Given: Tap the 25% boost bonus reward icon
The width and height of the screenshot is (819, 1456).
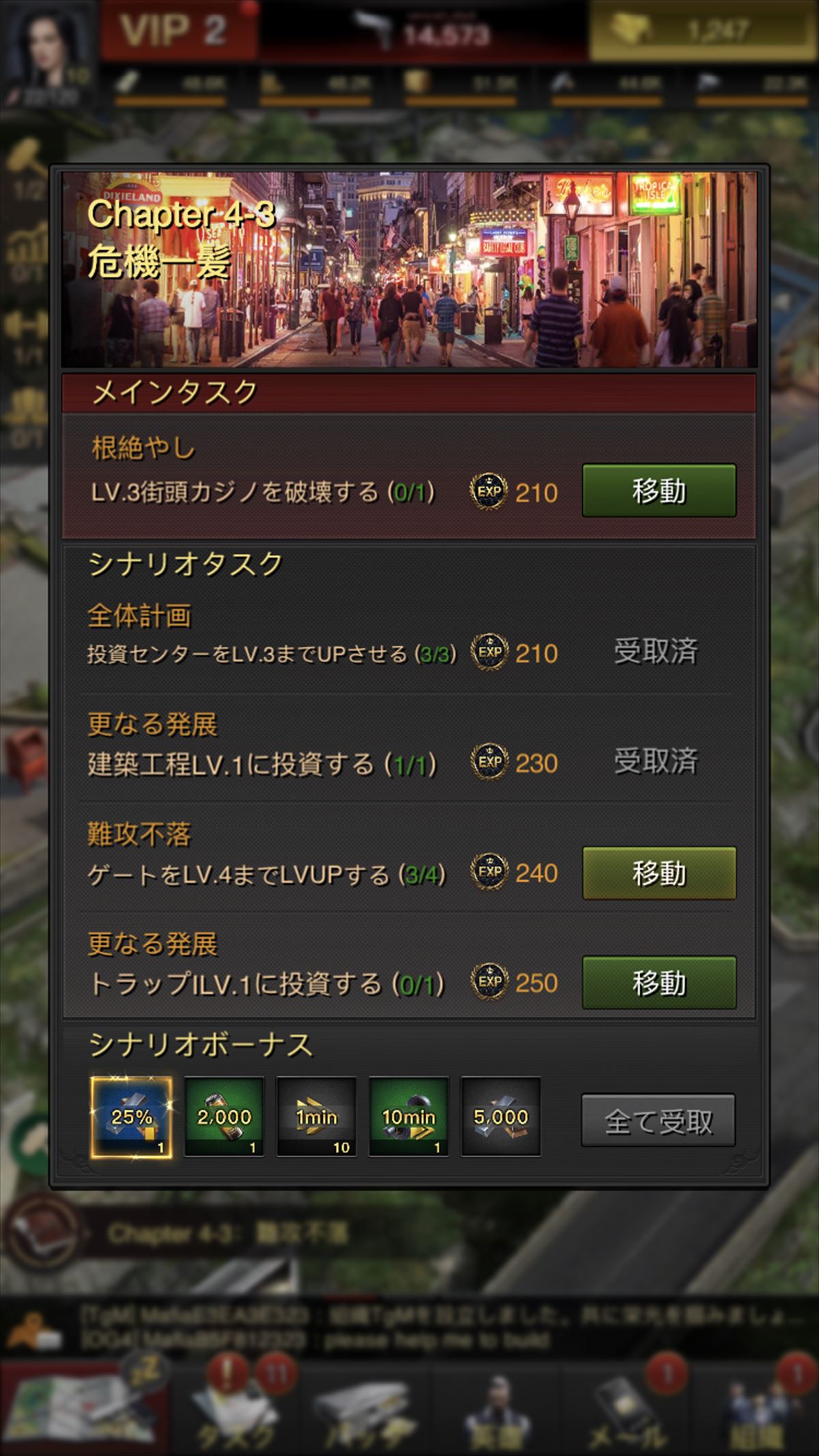Looking at the screenshot, I should point(132,1117).
